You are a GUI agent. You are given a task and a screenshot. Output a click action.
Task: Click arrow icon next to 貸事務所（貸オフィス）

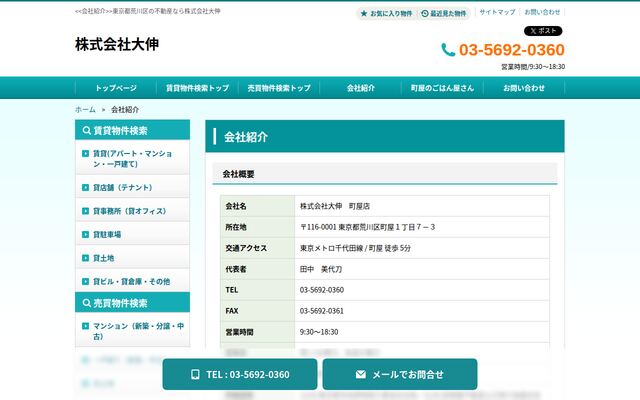[x=85, y=211]
